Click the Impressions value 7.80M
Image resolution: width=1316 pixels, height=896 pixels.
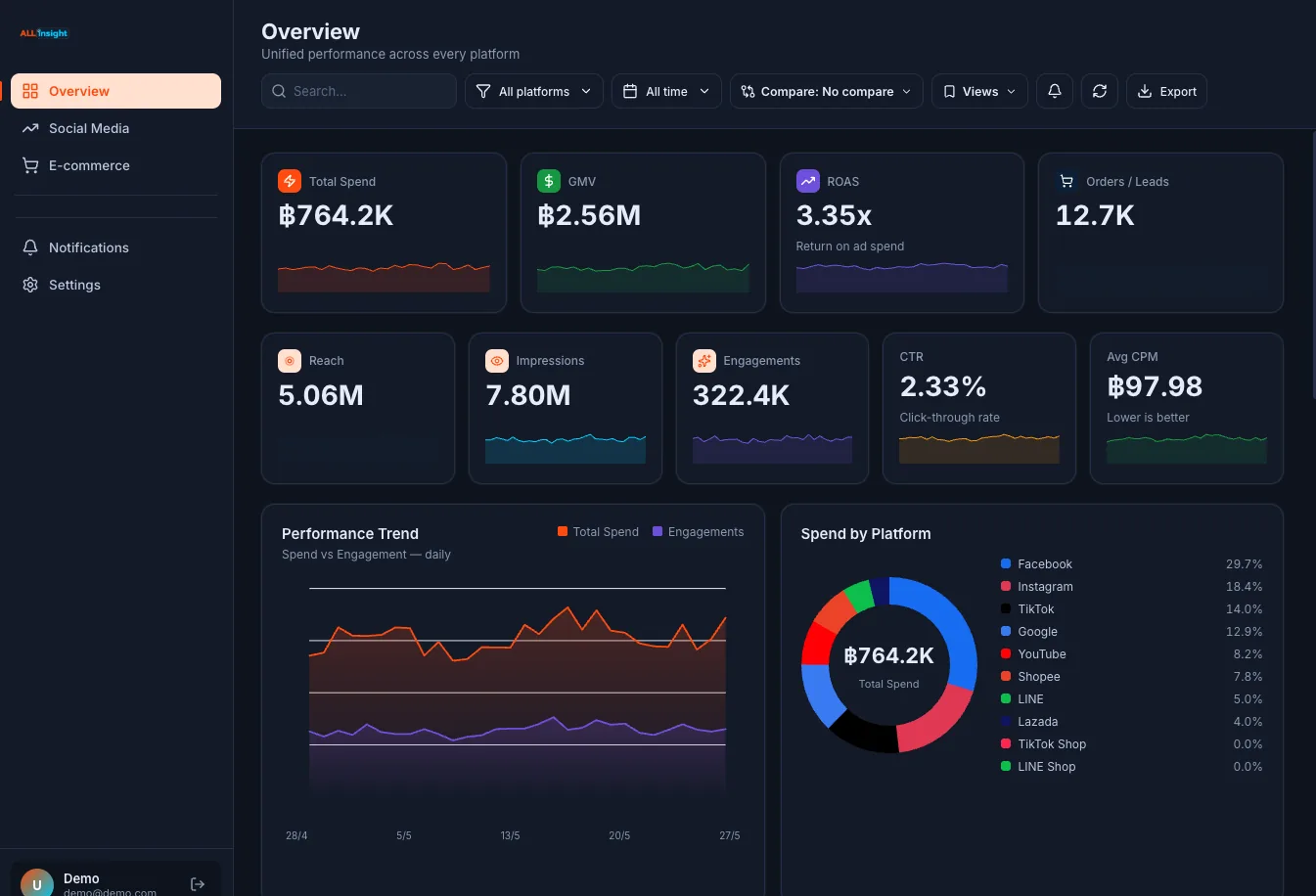(x=528, y=395)
